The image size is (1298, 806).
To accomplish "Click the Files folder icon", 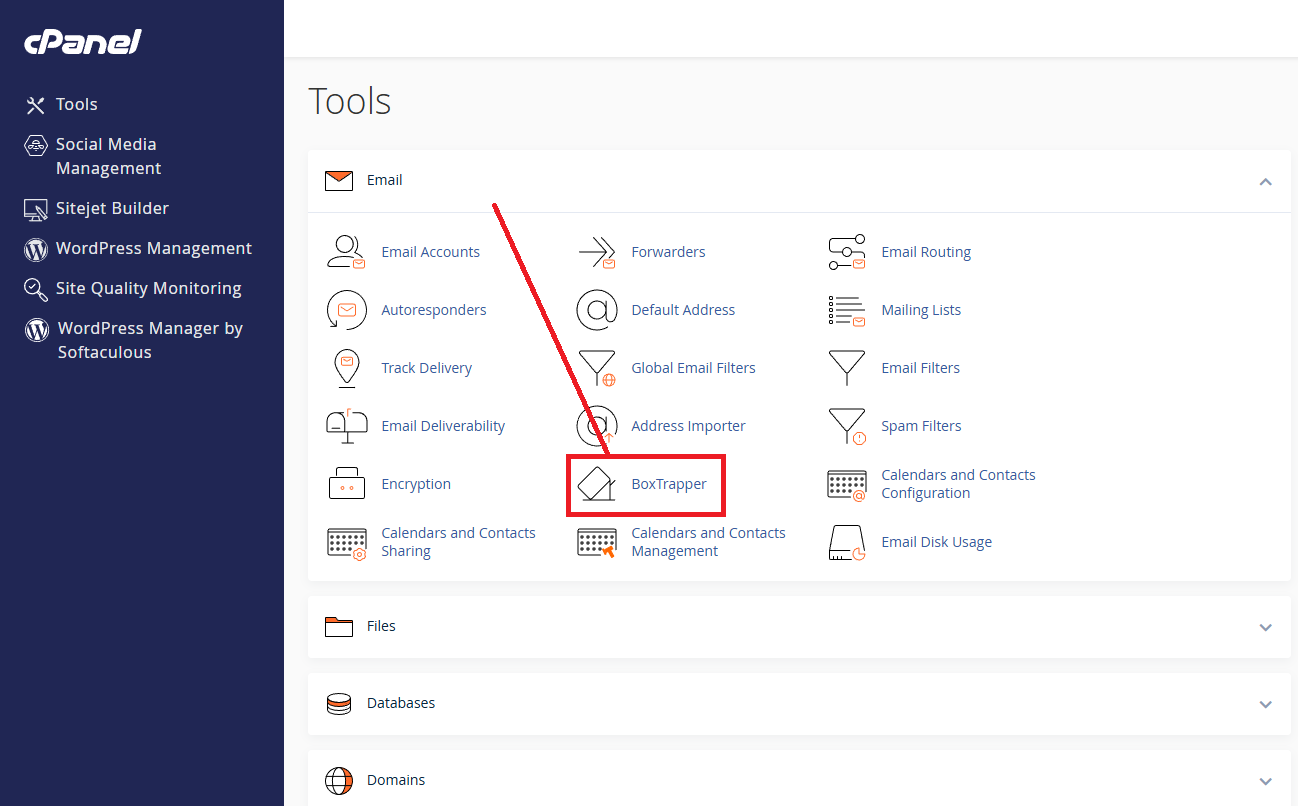I will pyautogui.click(x=340, y=627).
